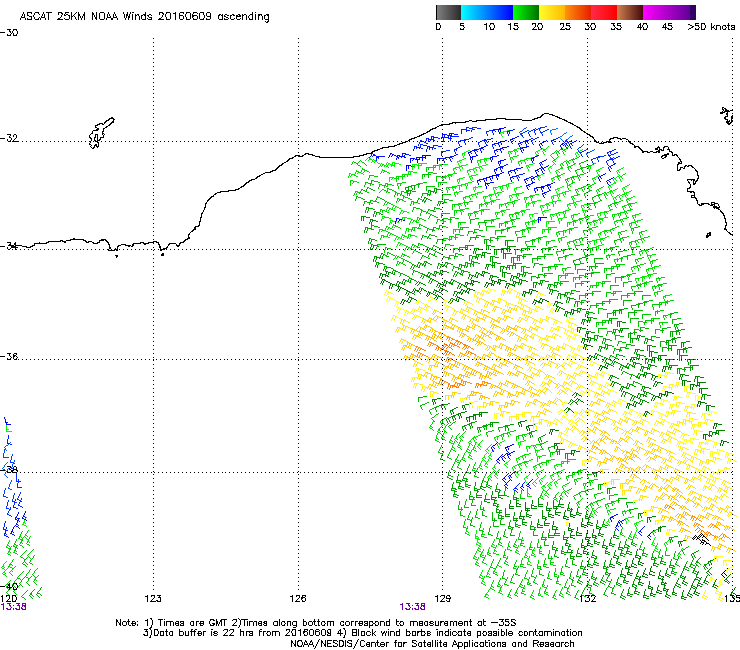The height and width of the screenshot is (650, 740).
Task: Select the latitude axis label "-38"
Action: click(x=9, y=469)
